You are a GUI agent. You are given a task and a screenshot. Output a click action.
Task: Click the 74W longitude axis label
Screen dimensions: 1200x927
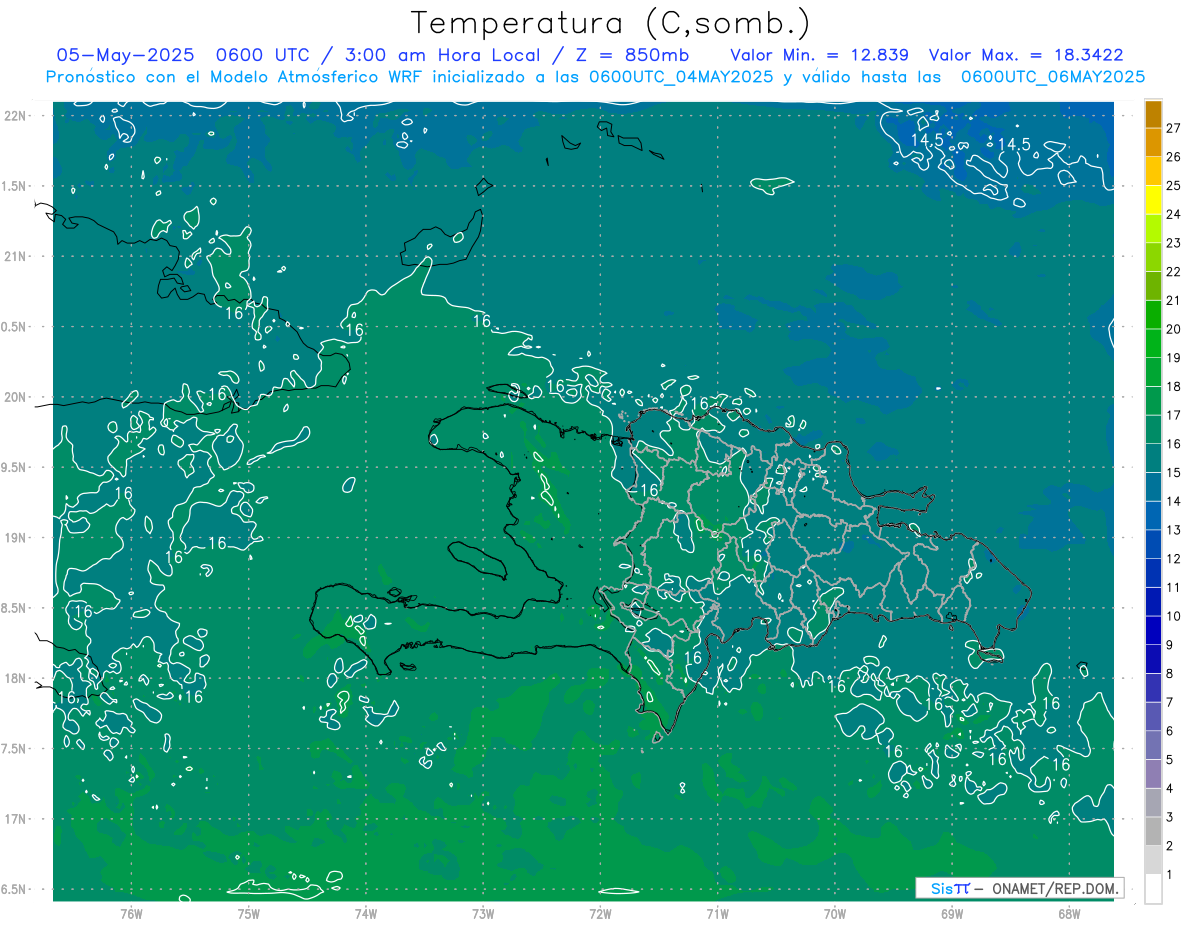(366, 914)
